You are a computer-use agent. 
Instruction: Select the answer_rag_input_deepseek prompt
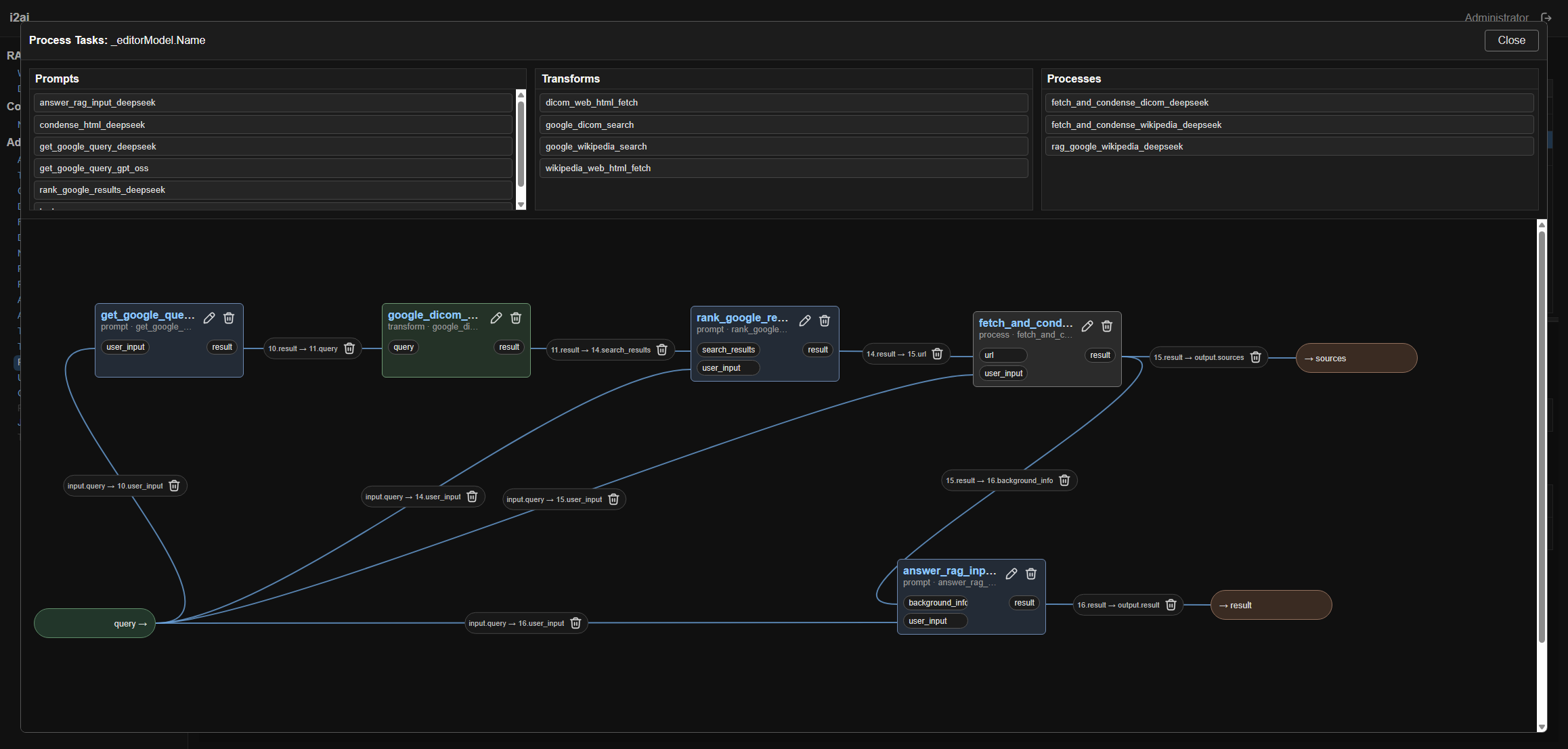click(273, 103)
